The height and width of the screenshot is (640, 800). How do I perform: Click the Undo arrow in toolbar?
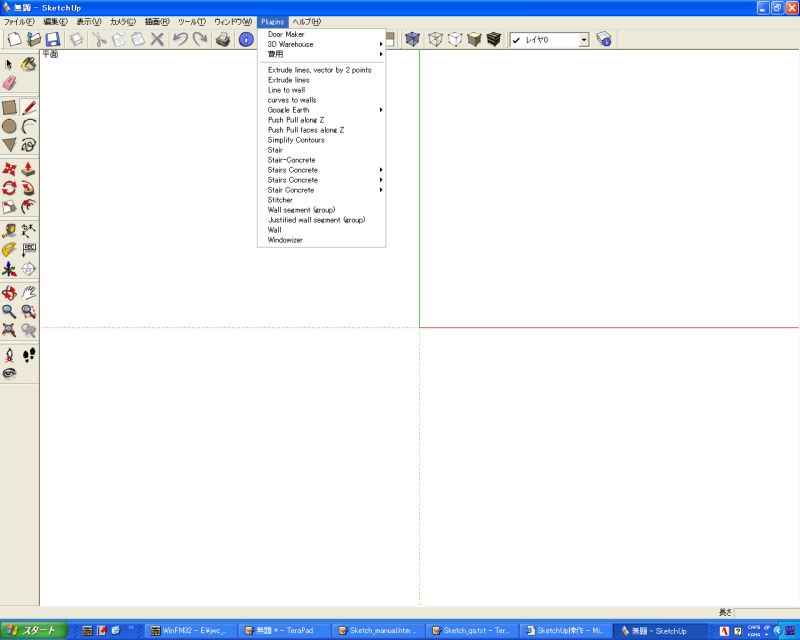click(x=180, y=39)
